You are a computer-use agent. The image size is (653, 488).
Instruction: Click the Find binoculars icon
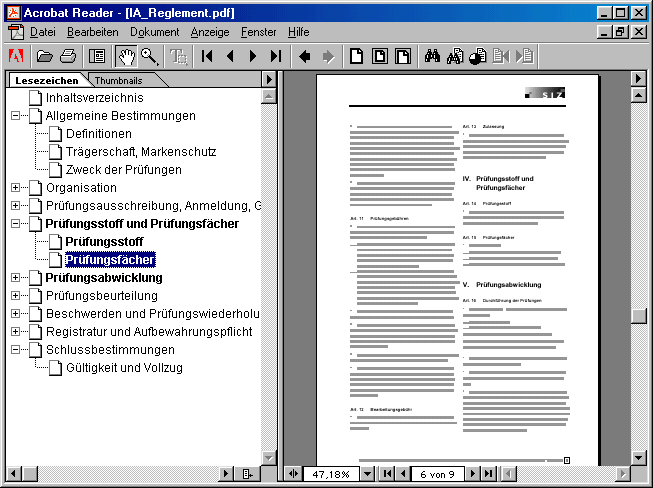click(432, 56)
